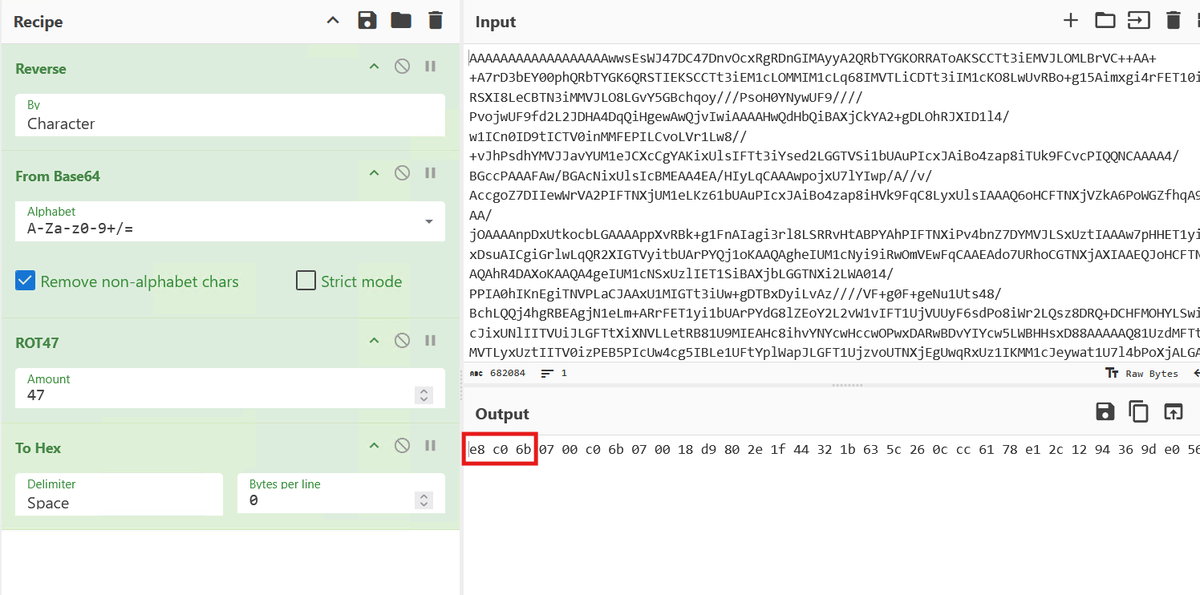Click the input line count indicator

[554, 373]
